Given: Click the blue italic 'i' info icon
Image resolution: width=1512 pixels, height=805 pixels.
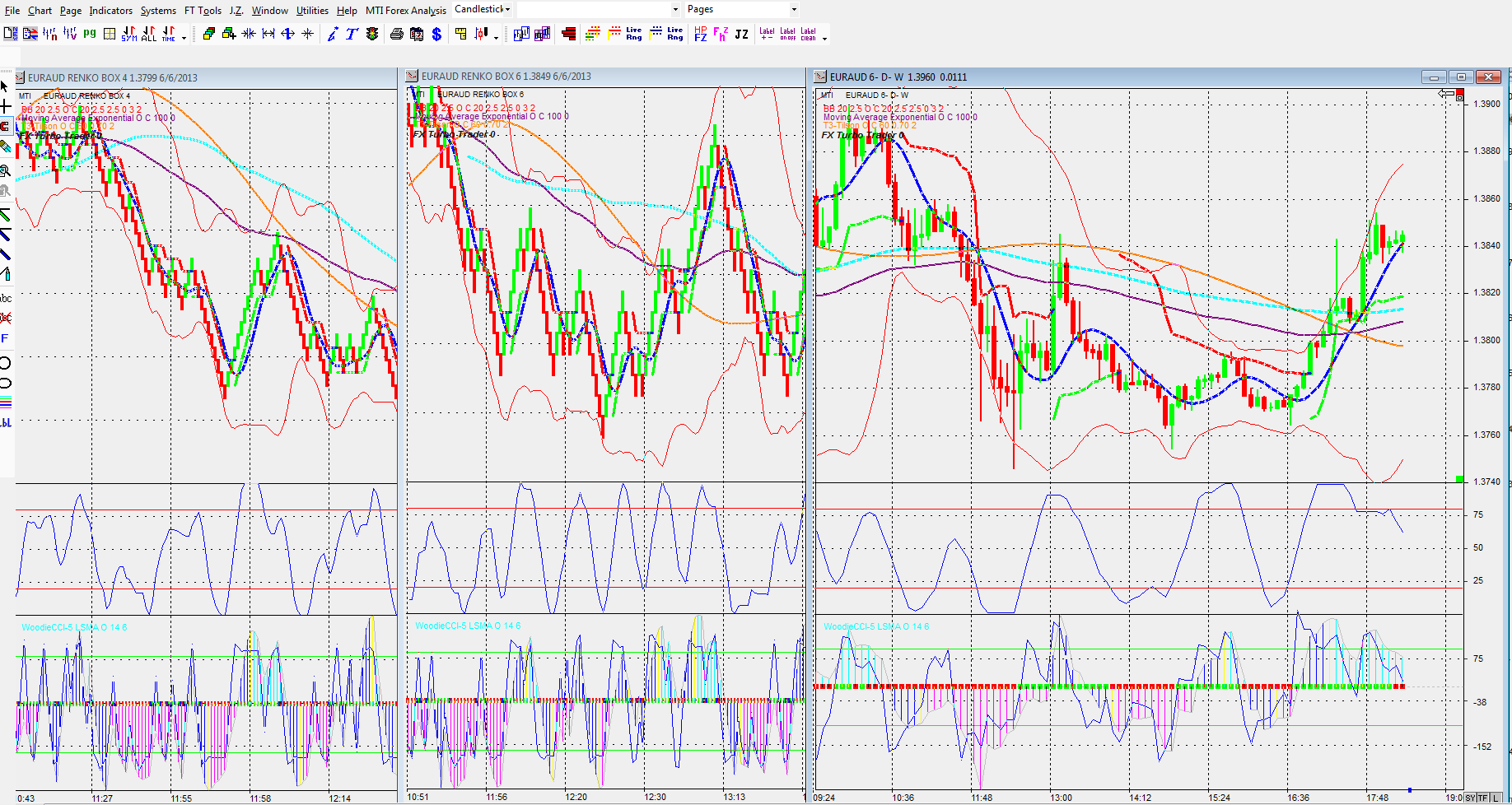Looking at the screenshot, I should click(333, 34).
